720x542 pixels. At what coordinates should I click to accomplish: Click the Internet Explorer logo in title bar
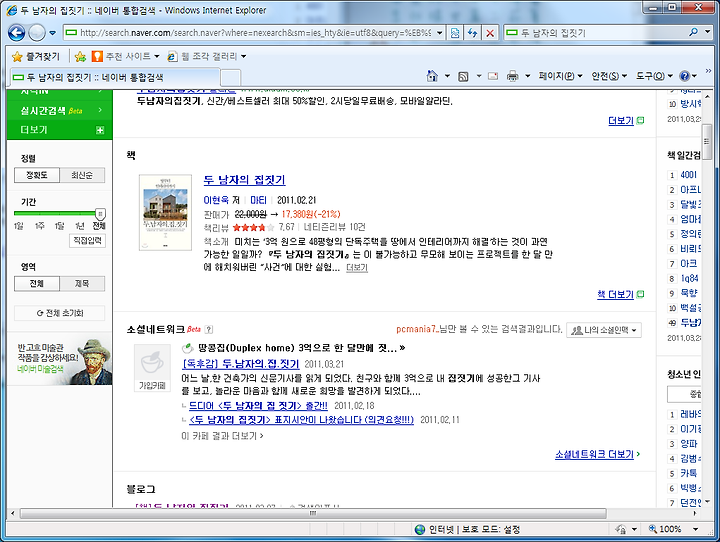coord(12,10)
